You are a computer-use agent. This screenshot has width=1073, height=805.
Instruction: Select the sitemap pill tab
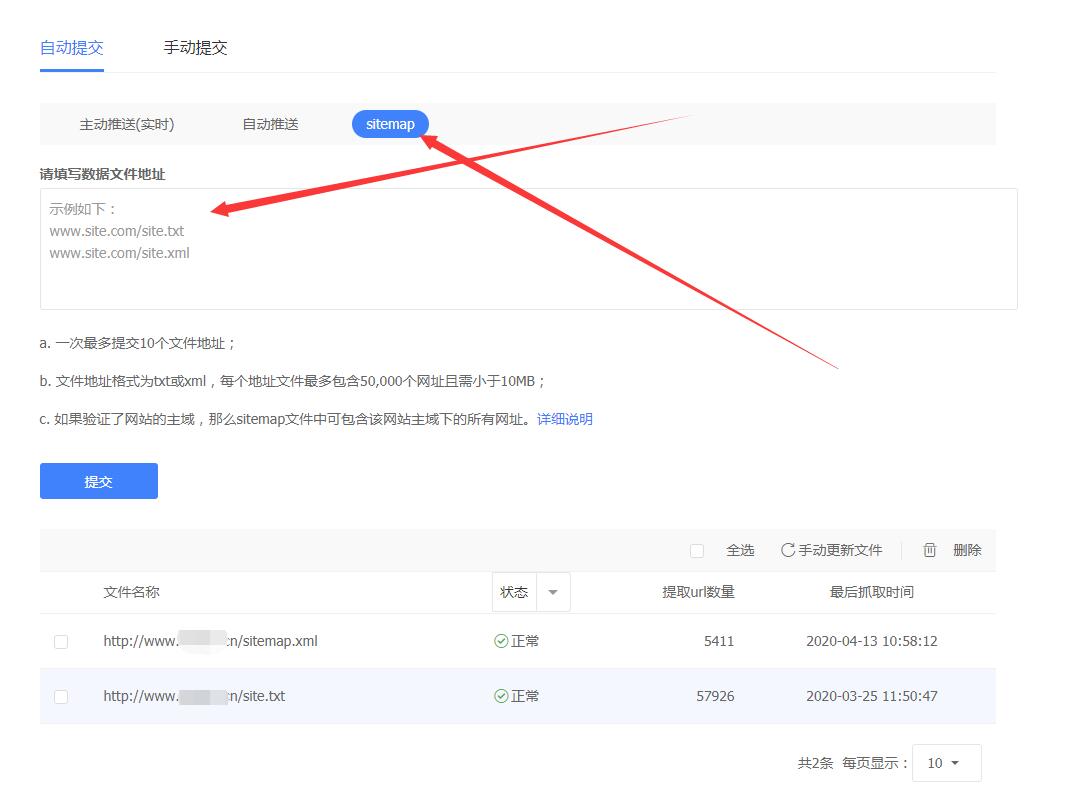pyautogui.click(x=390, y=124)
